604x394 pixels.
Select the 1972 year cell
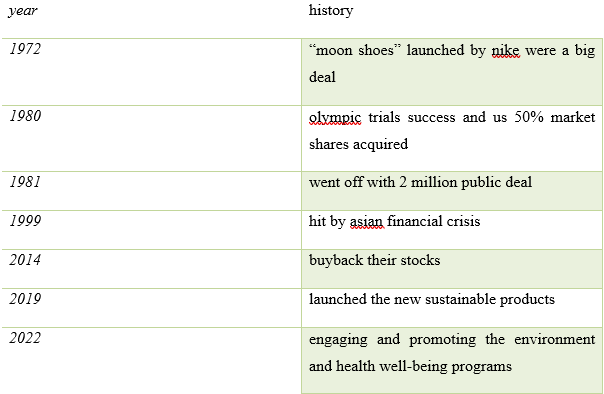(151, 72)
